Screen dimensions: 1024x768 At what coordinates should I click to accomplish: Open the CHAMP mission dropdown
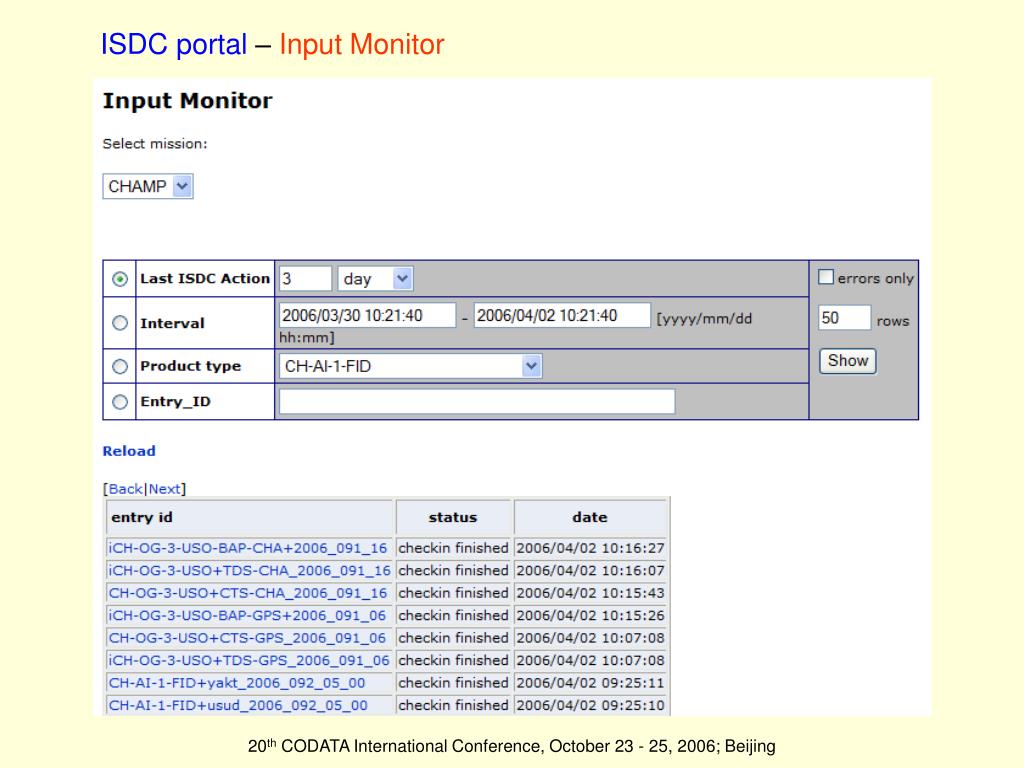148,186
